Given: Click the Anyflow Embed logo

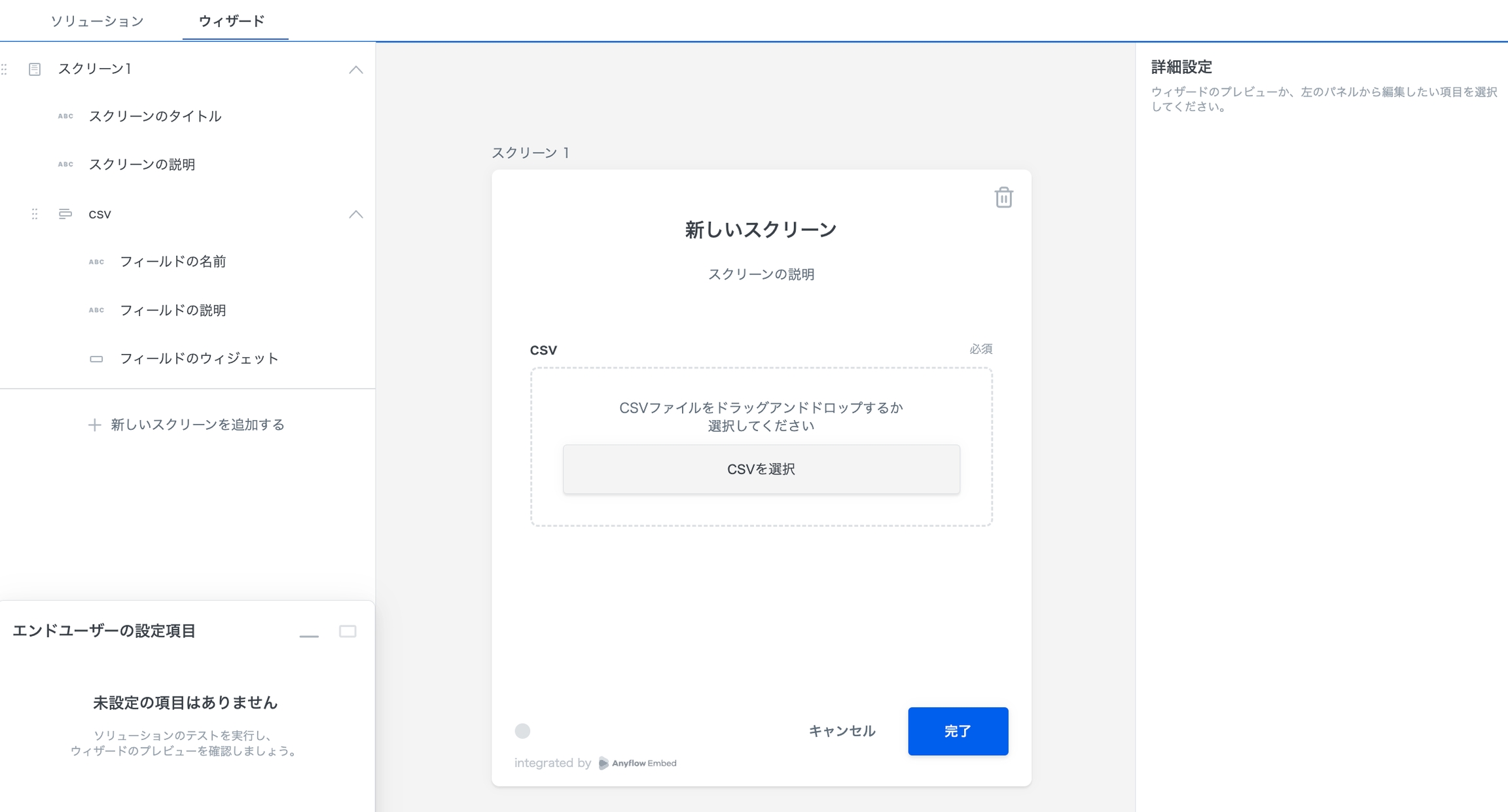Looking at the screenshot, I should pyautogui.click(x=637, y=763).
